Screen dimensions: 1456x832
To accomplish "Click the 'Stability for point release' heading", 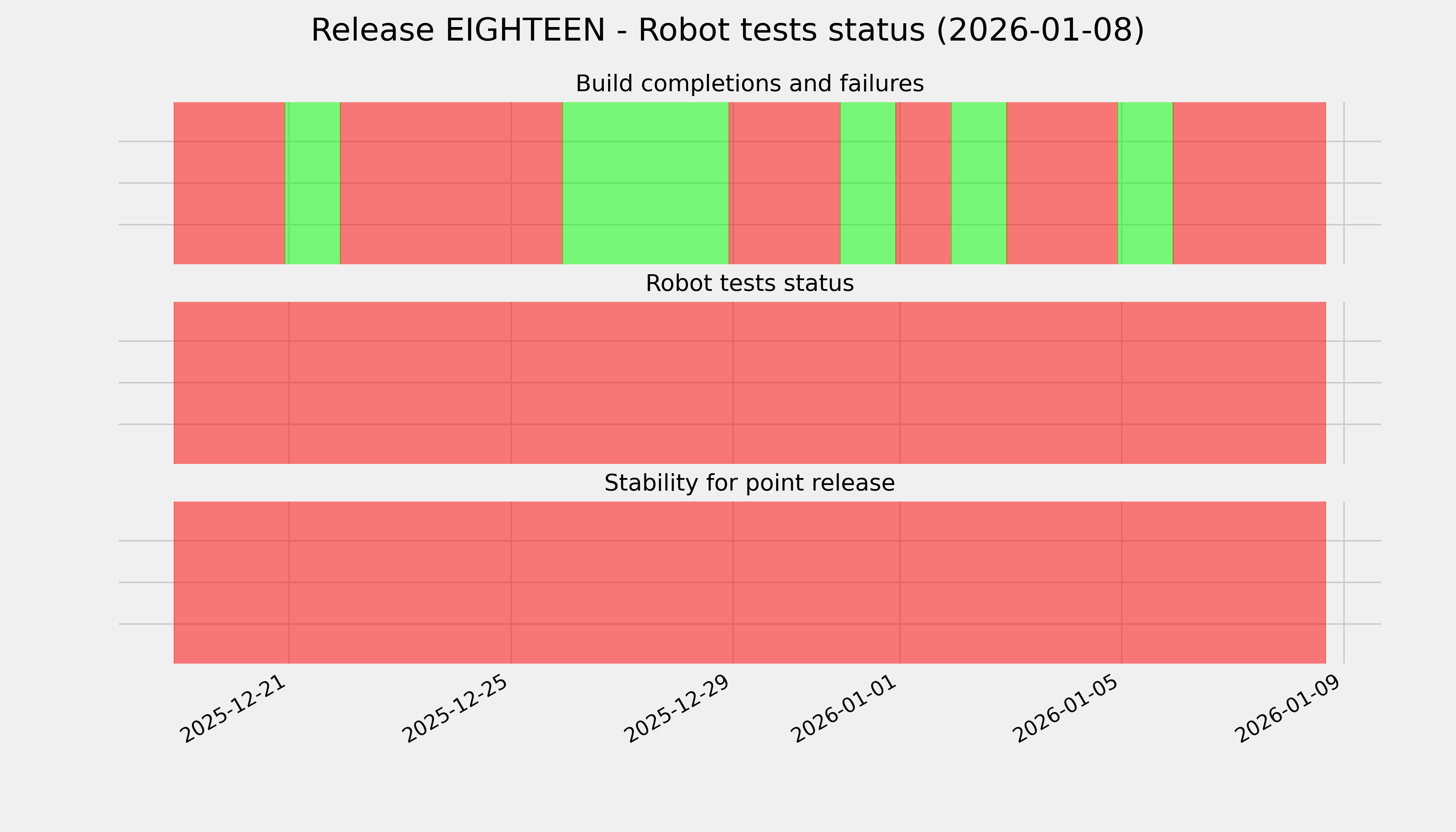I will [749, 484].
